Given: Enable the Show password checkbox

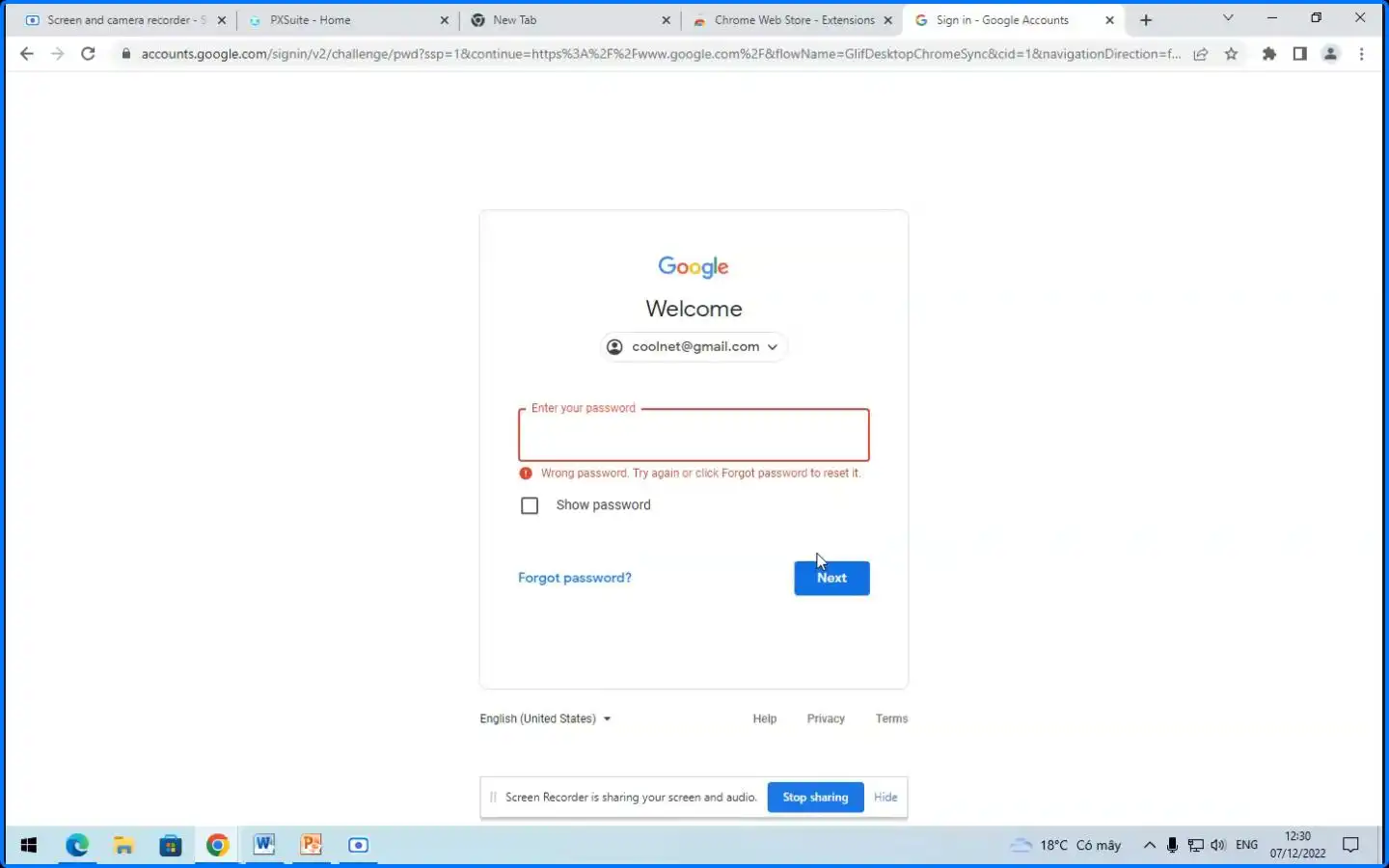Looking at the screenshot, I should pos(530,505).
